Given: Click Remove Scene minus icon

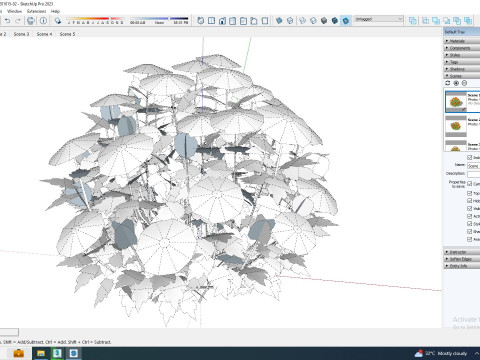Looking at the screenshot, I should click(x=464, y=83).
